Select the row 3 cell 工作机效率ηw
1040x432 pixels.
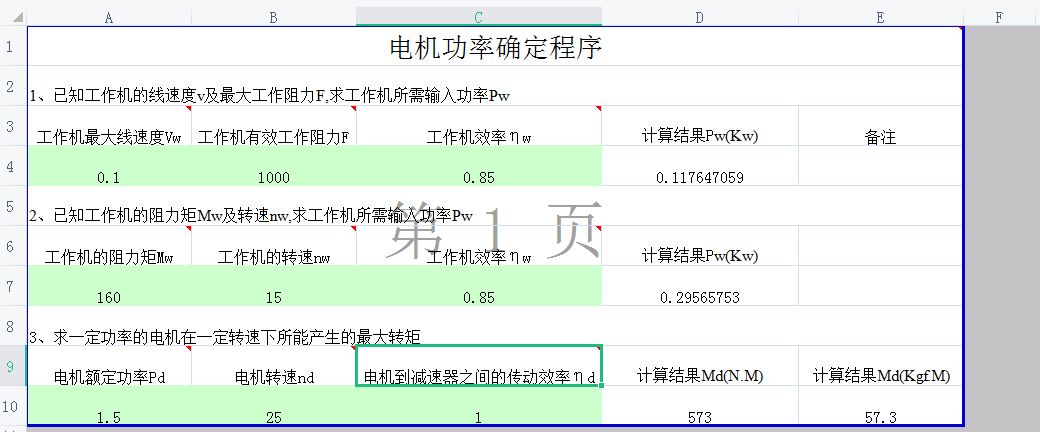pos(479,125)
